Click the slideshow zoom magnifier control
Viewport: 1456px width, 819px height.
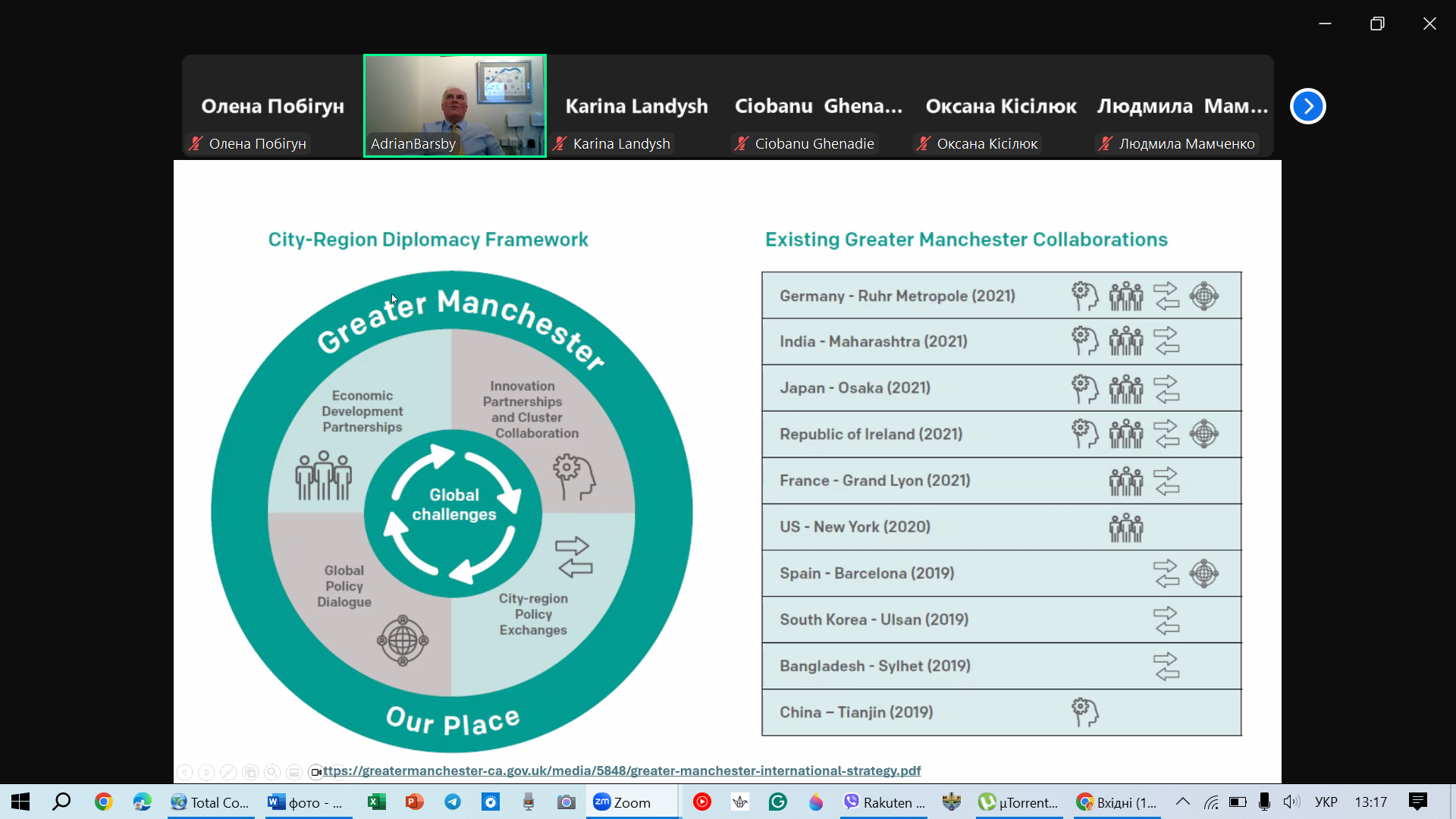(x=272, y=772)
